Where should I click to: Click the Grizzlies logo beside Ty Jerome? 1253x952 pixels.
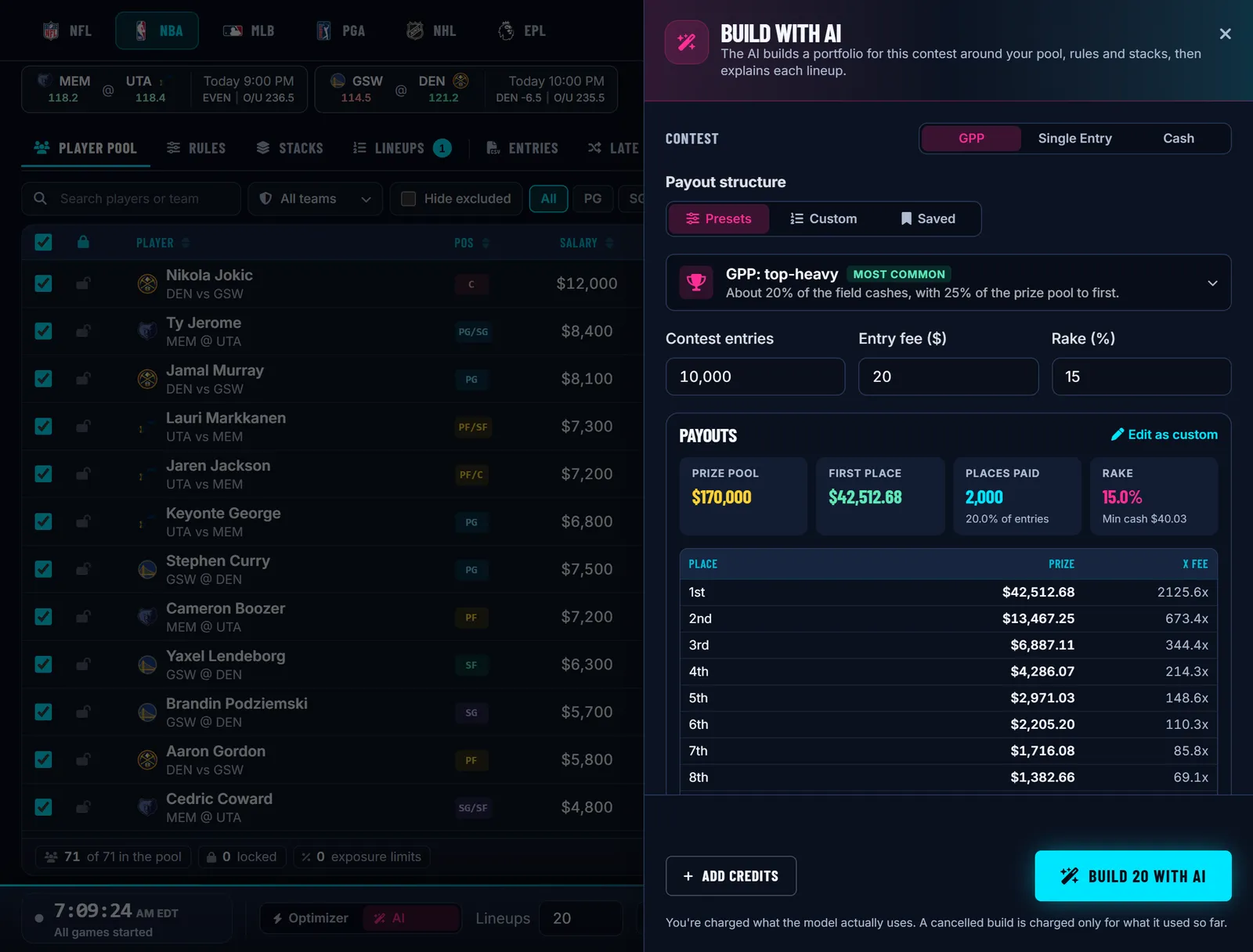[x=147, y=331]
